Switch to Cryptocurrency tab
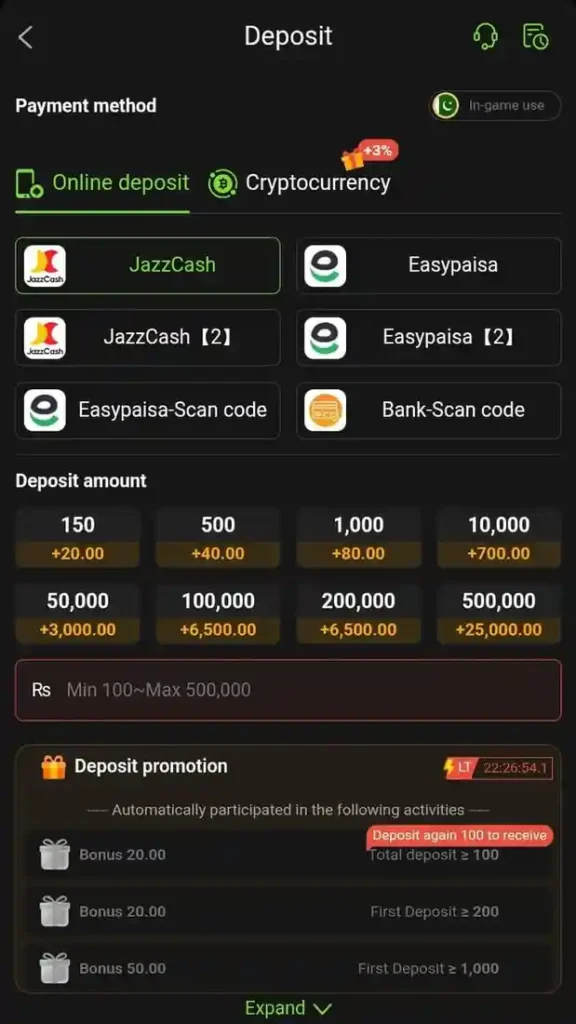The height and width of the screenshot is (1024, 576). click(299, 183)
